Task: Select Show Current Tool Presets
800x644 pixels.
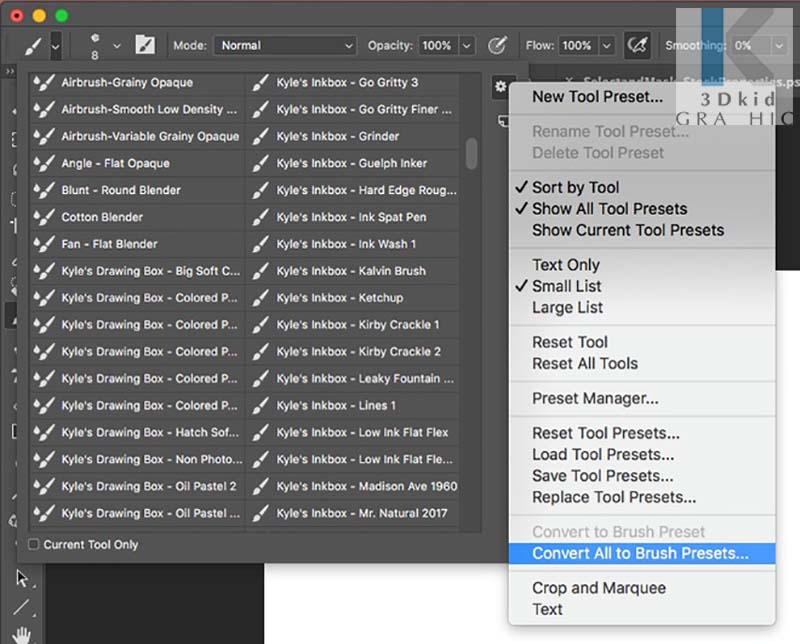Action: (x=642, y=230)
